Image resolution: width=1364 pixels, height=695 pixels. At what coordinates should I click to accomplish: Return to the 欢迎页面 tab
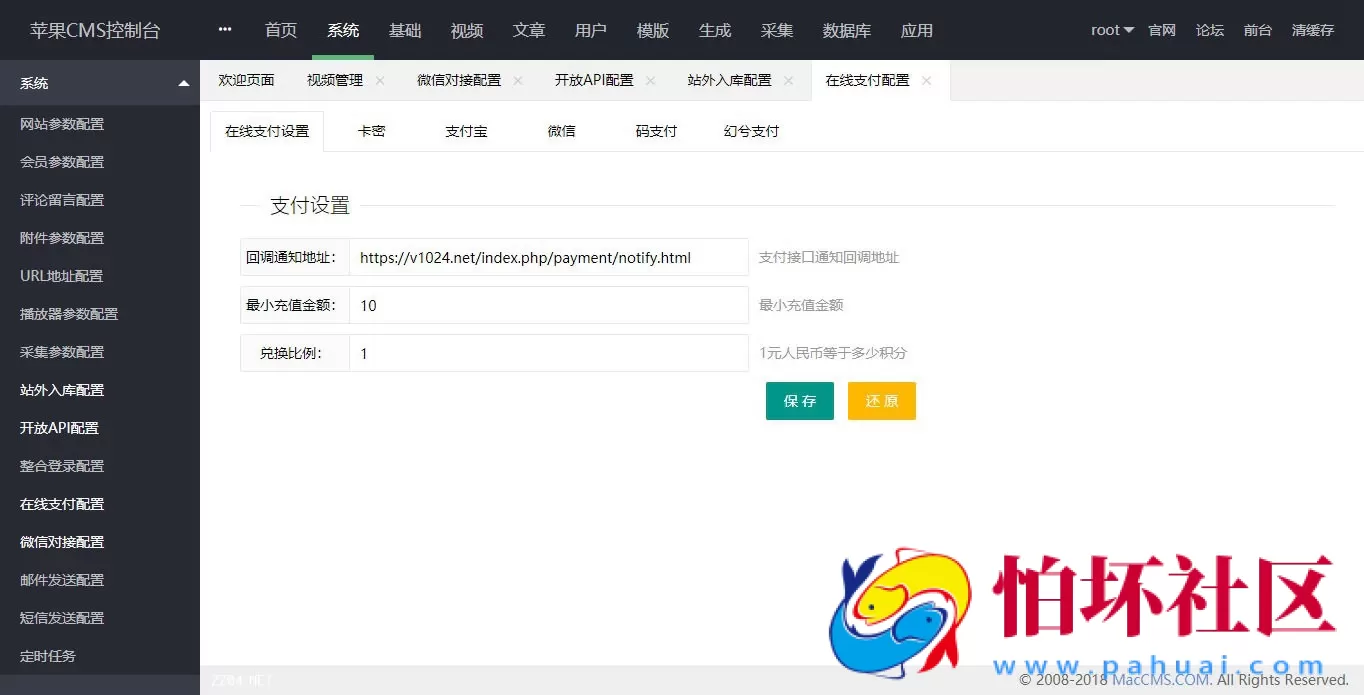point(246,80)
